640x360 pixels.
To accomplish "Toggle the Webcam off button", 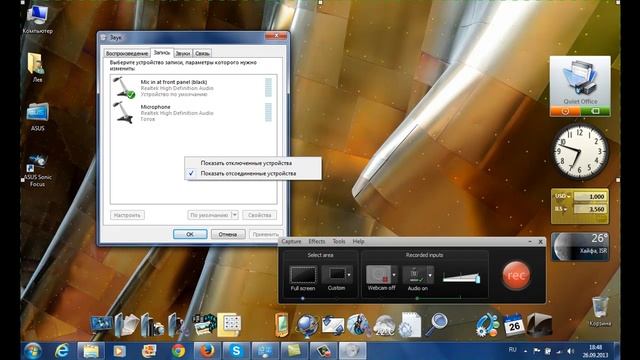I will click(381, 278).
